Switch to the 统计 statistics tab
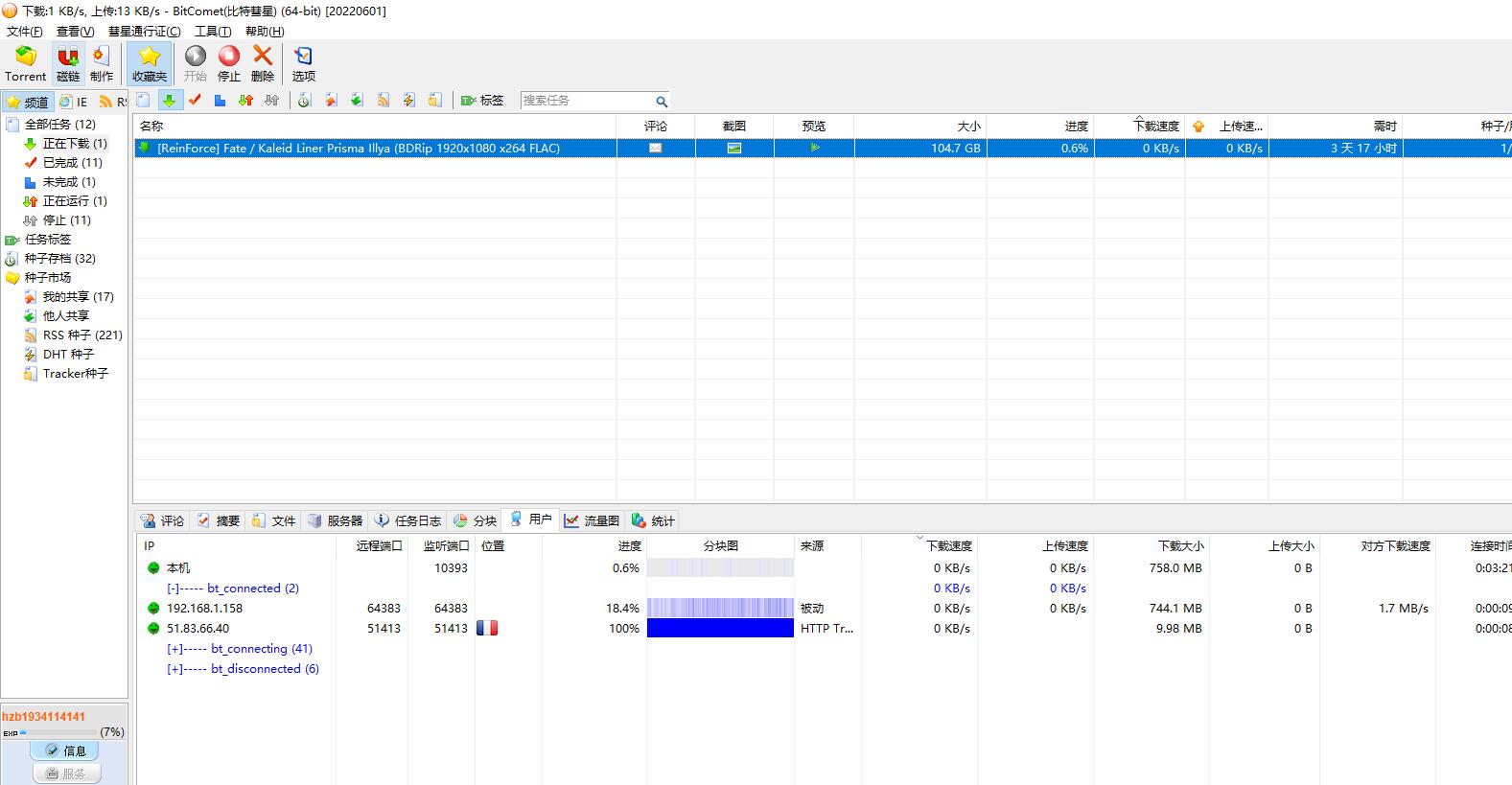1512x785 pixels. (653, 521)
